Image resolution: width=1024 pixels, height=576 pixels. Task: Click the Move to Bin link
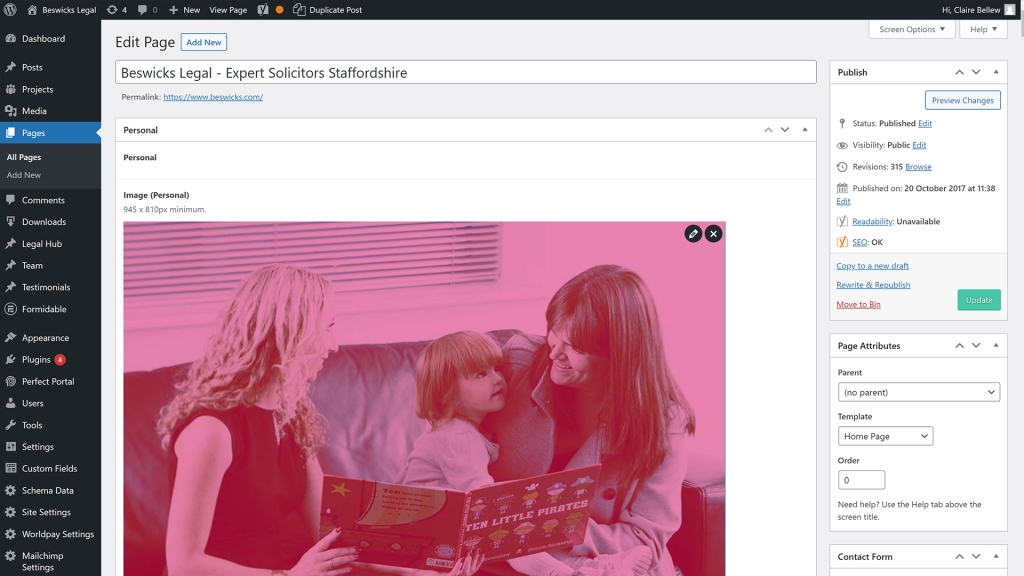(x=858, y=304)
